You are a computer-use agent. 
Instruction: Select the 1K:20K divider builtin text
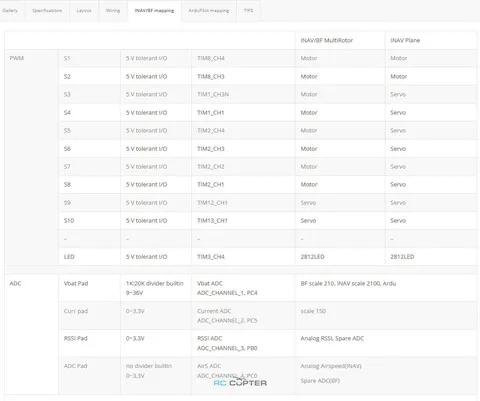(x=155, y=284)
